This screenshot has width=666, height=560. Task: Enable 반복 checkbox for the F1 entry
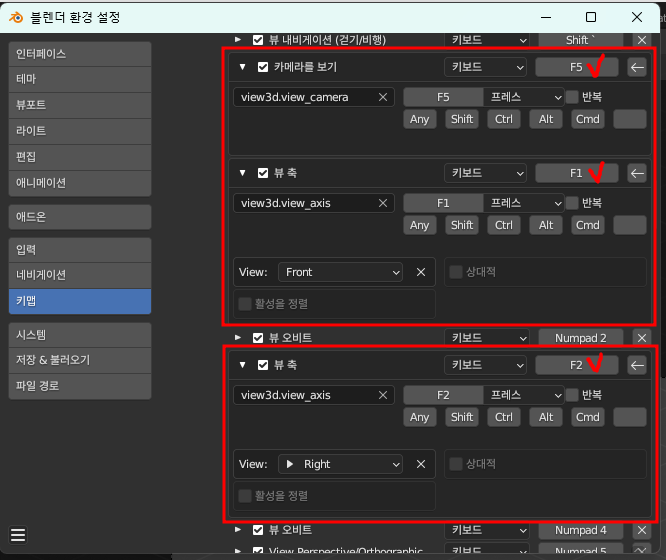572,204
